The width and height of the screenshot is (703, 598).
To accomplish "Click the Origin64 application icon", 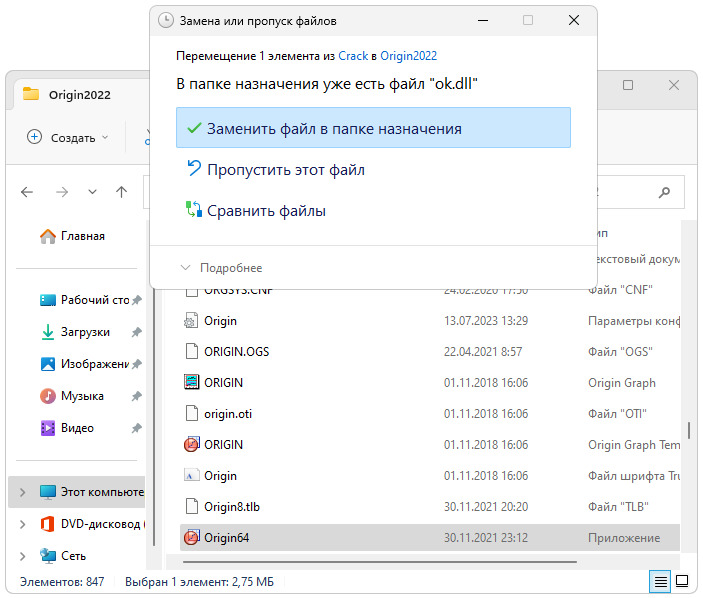I will tap(191, 537).
